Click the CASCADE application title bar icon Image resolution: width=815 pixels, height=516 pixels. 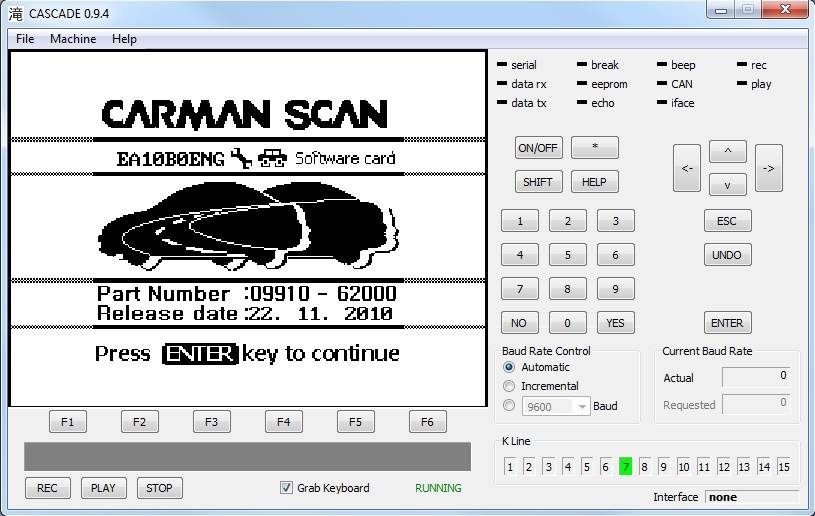(16, 14)
